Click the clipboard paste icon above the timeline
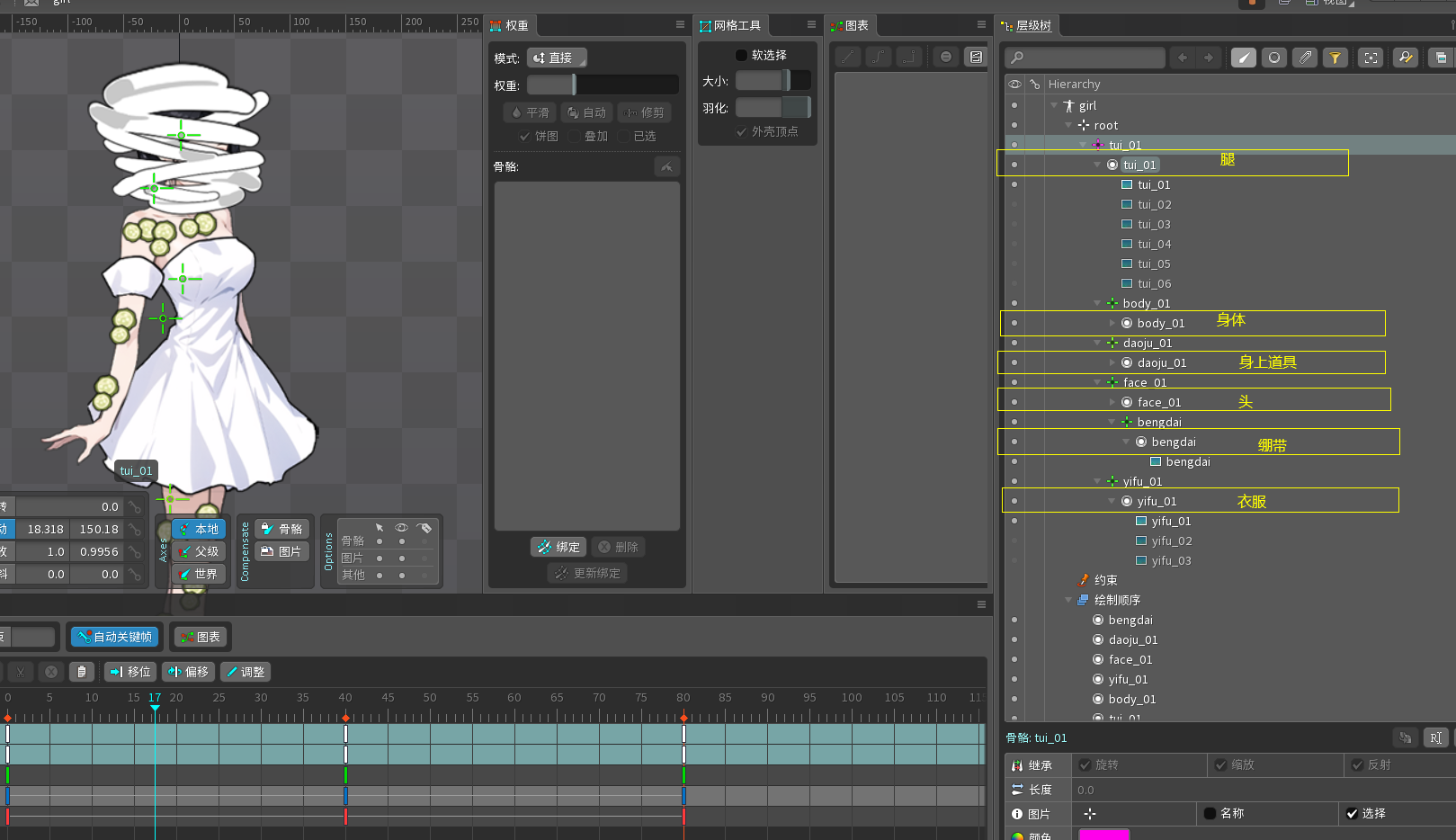This screenshot has height=840, width=1456. 82,672
